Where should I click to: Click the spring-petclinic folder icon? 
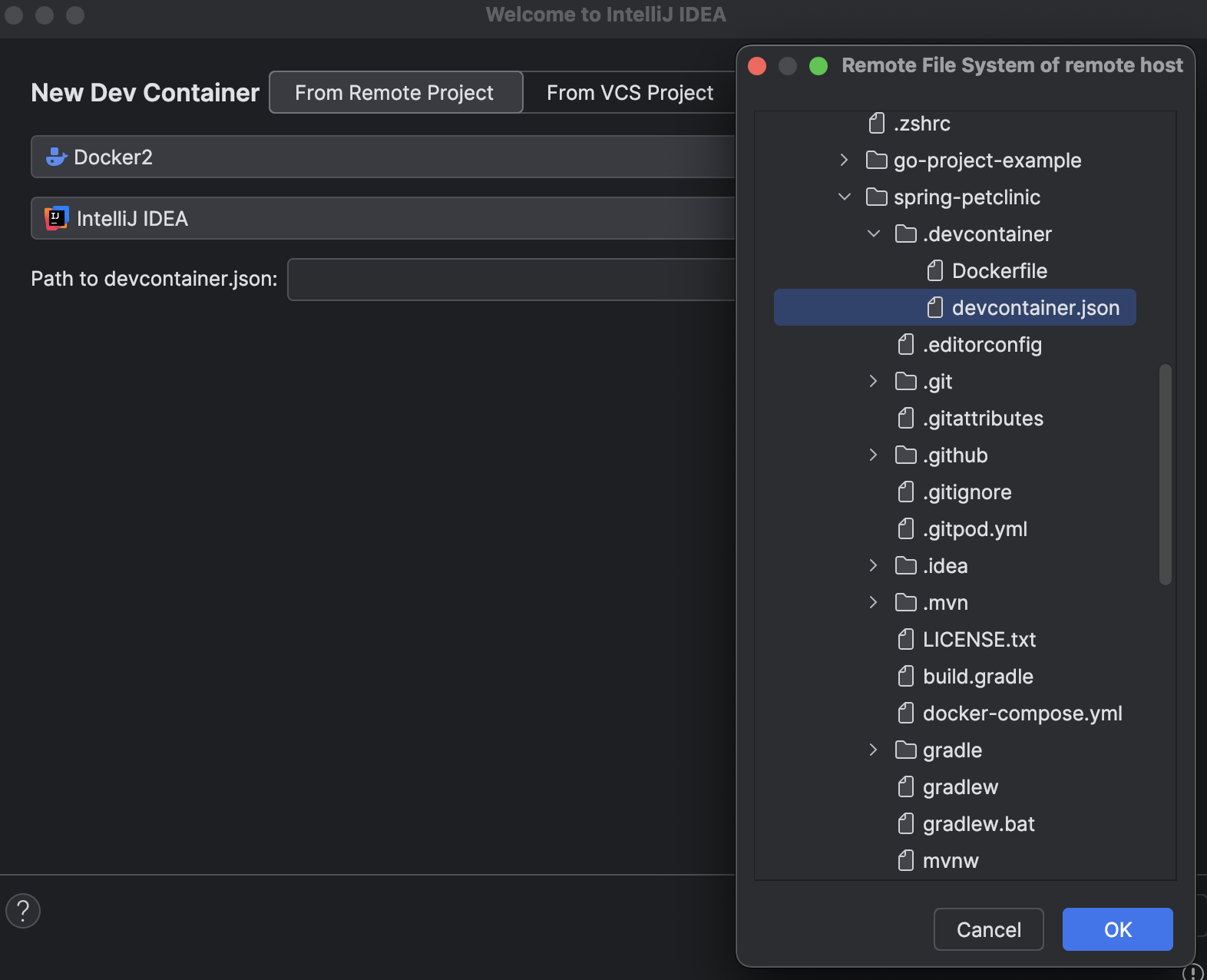tap(877, 197)
